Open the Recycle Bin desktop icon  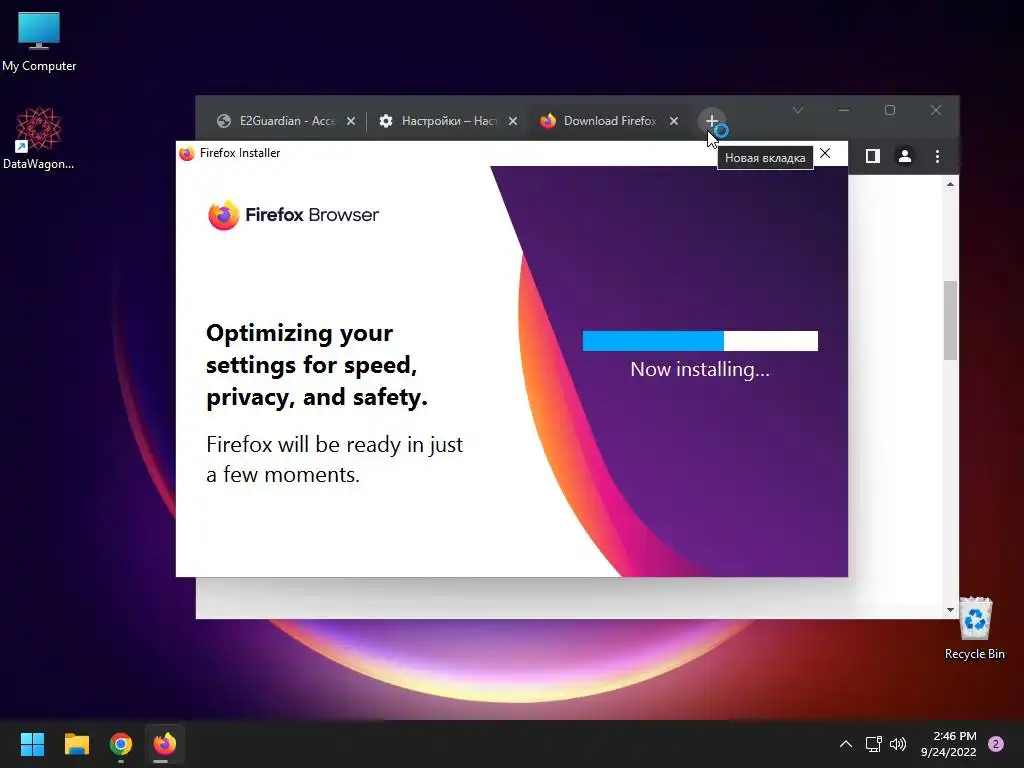coord(974,628)
